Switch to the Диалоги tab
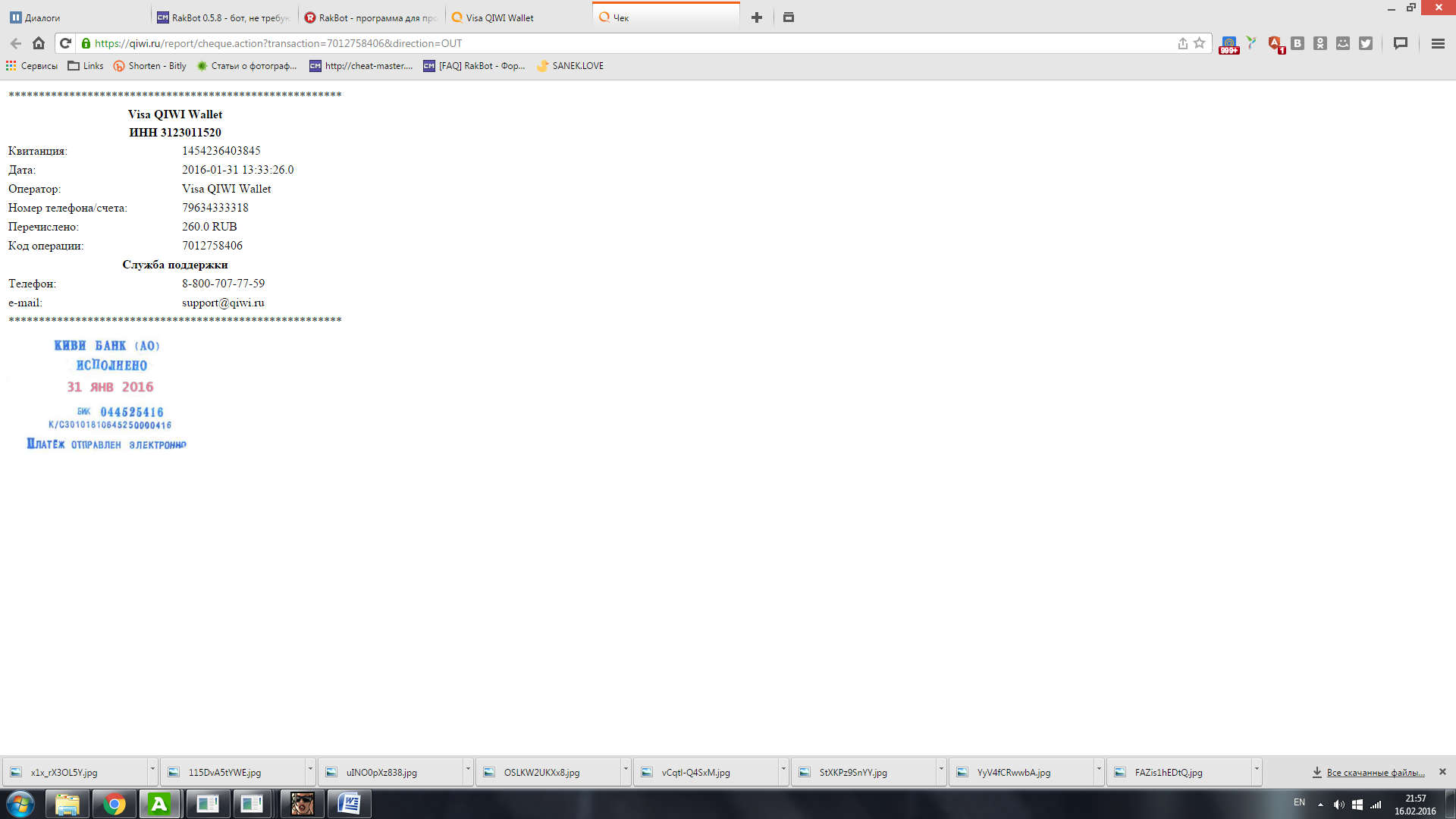This screenshot has width=1456, height=819. pos(43,17)
